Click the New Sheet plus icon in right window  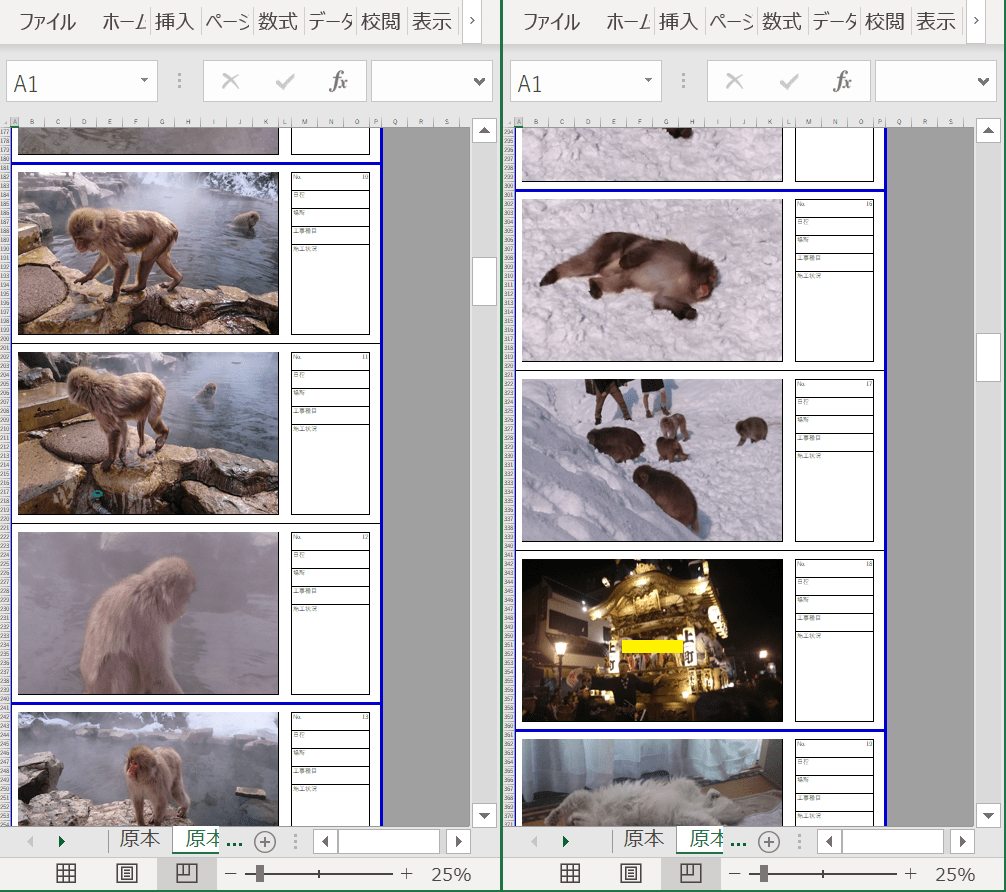(768, 841)
